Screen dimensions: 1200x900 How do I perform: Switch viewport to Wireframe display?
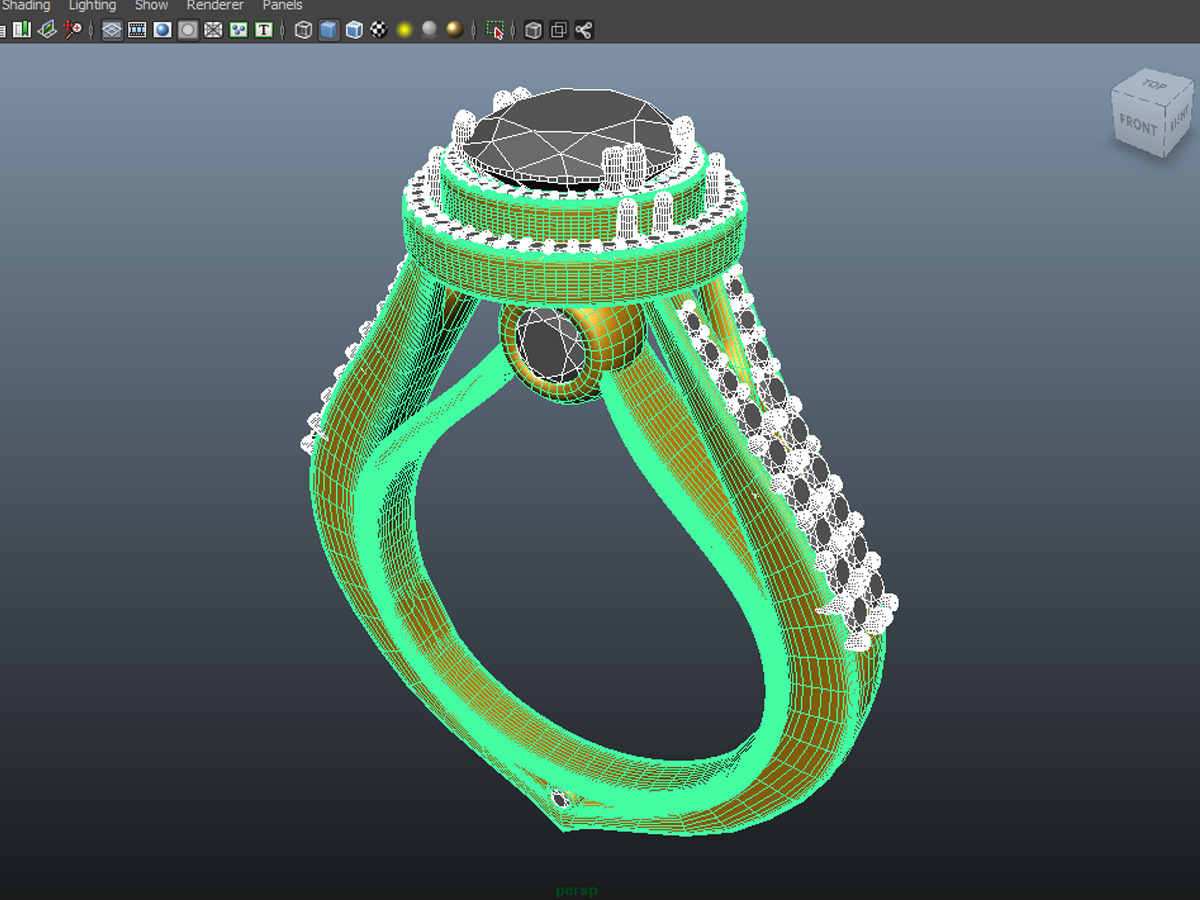[304, 30]
